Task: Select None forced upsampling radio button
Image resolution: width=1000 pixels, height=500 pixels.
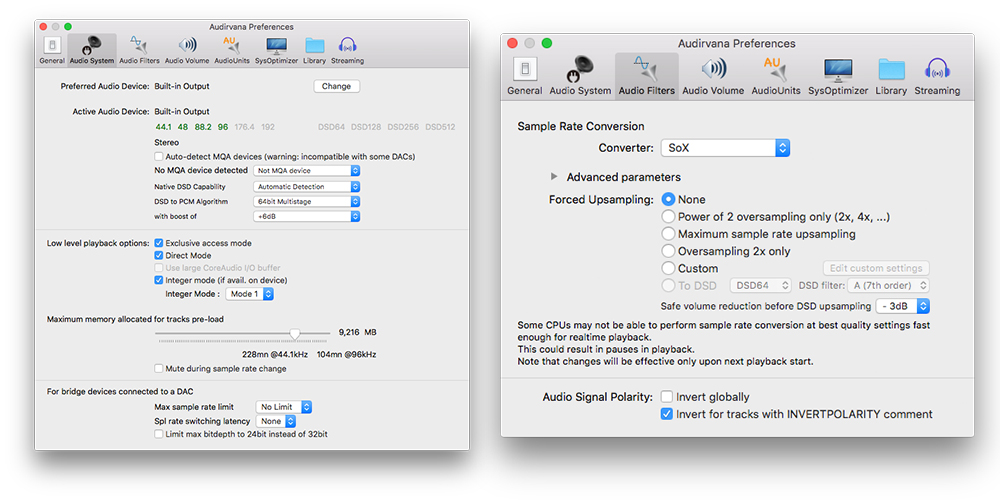Action: pyautogui.click(x=668, y=200)
